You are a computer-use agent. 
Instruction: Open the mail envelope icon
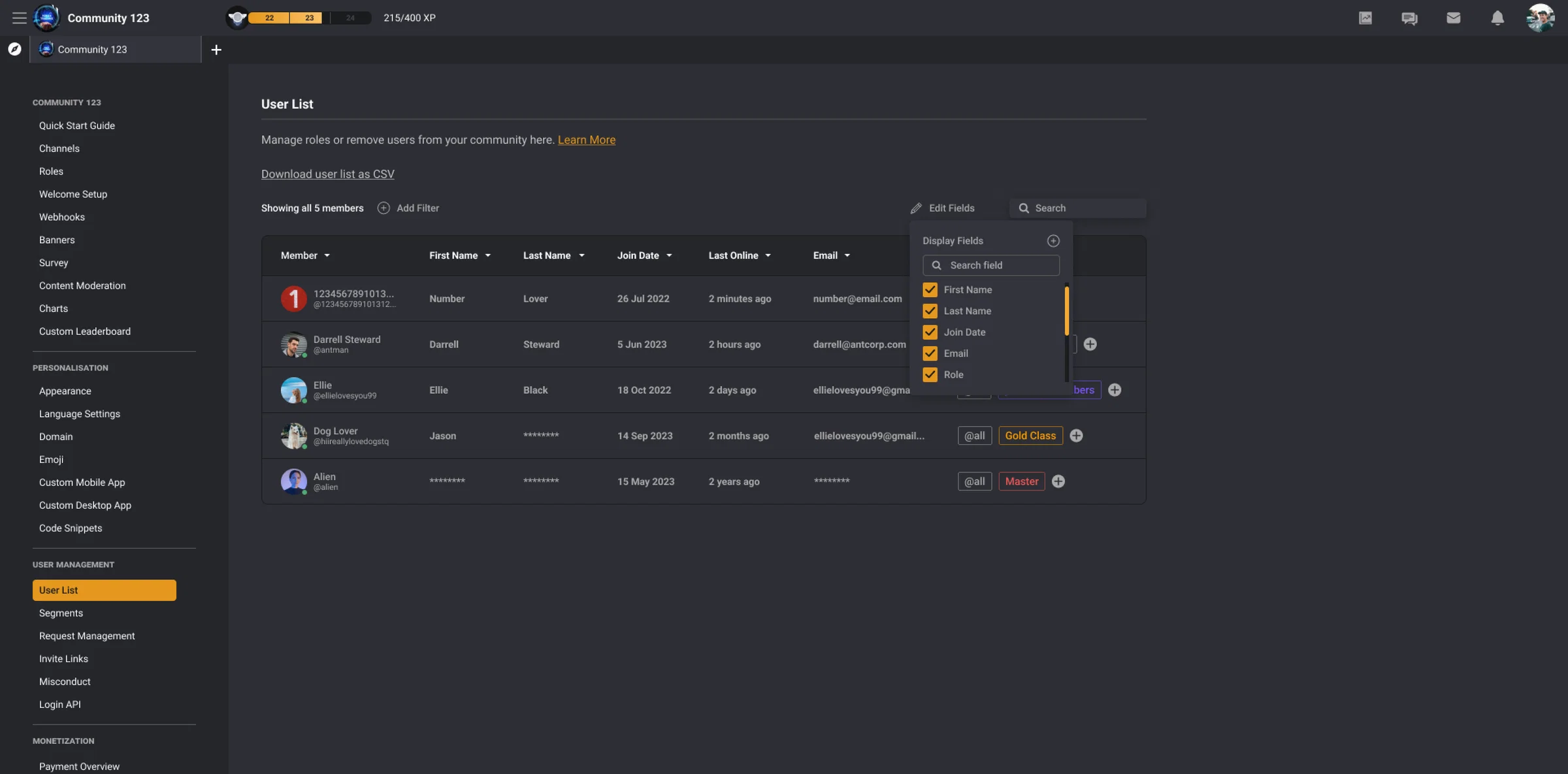point(1453,18)
